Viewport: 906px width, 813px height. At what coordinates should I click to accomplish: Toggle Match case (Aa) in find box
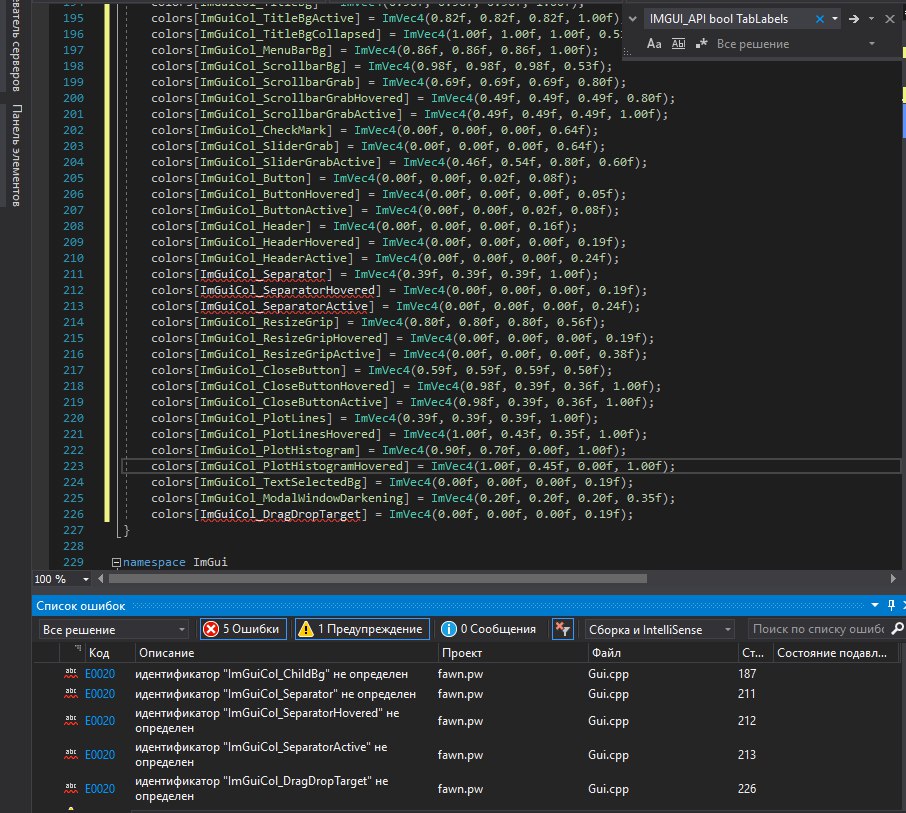(x=654, y=44)
